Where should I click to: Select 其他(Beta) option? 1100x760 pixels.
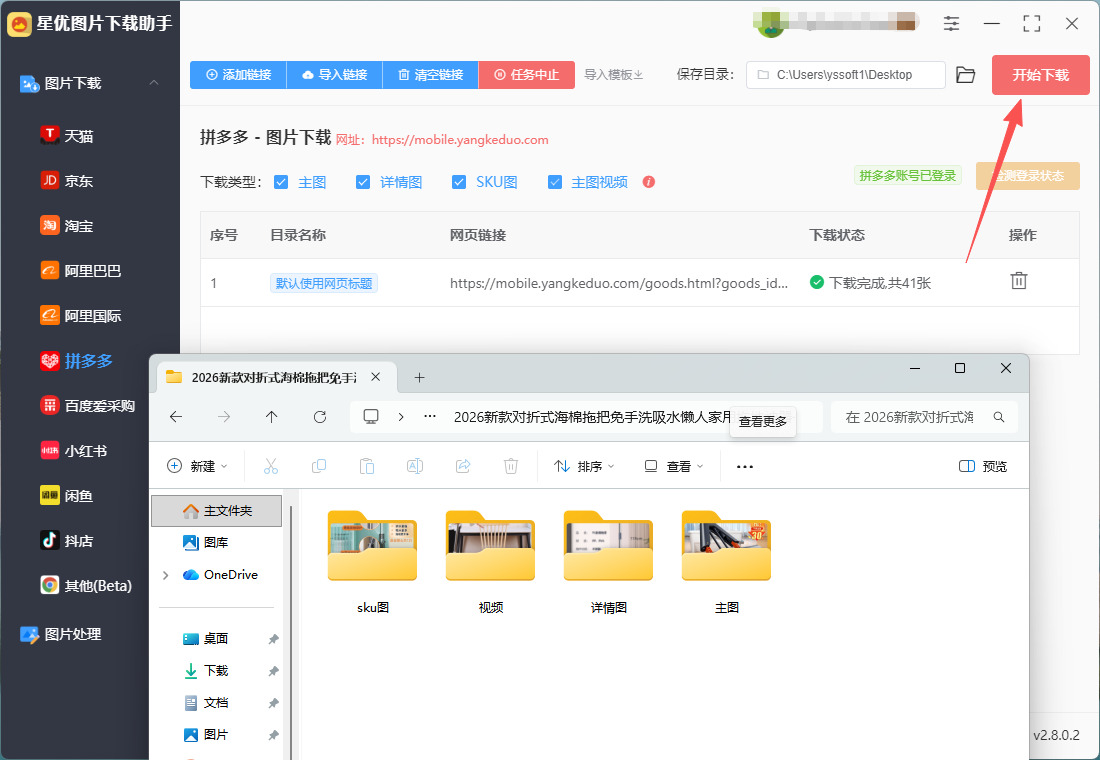click(x=86, y=585)
